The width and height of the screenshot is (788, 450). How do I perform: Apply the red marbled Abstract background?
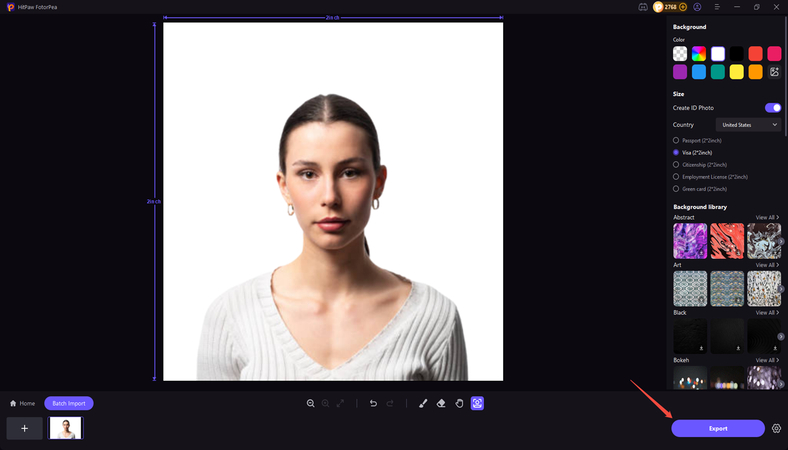727,241
